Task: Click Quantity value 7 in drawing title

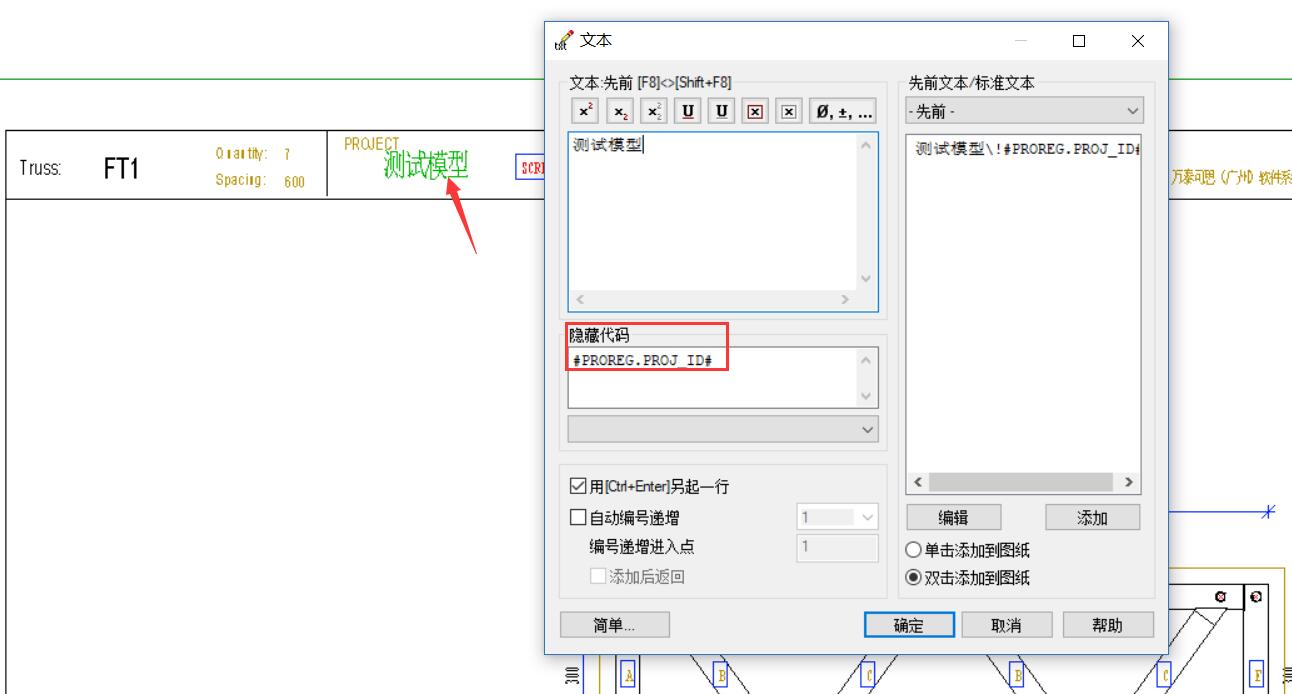Action: click(287, 155)
